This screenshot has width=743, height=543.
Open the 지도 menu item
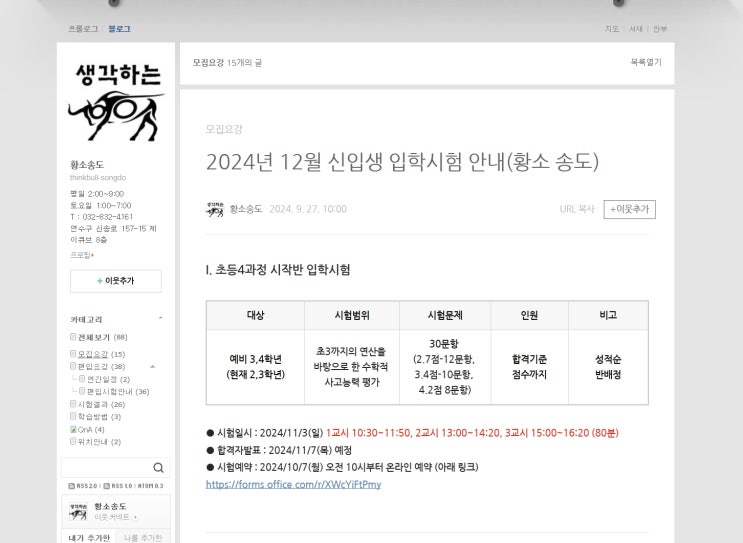(x=612, y=29)
